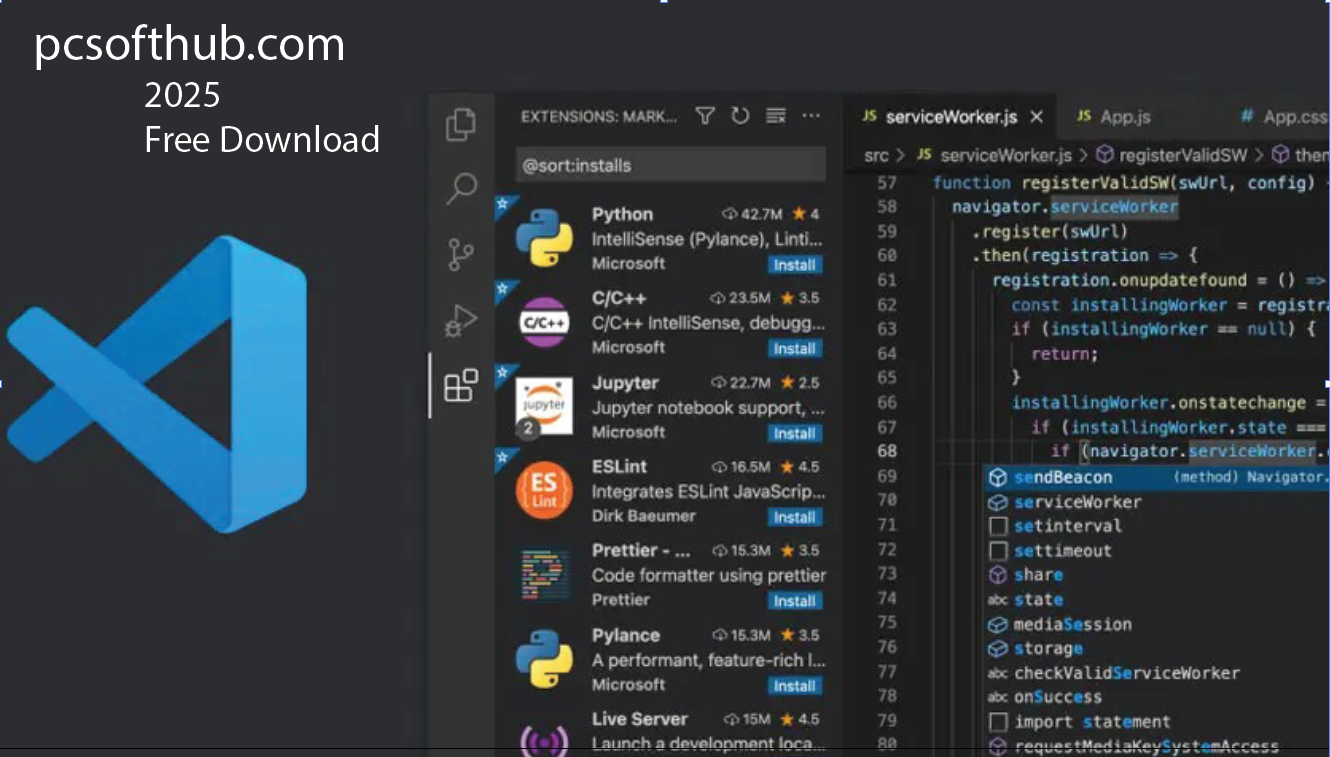Pick the state suggestion
The width and height of the screenshot is (1330, 757).
click(x=1157, y=600)
